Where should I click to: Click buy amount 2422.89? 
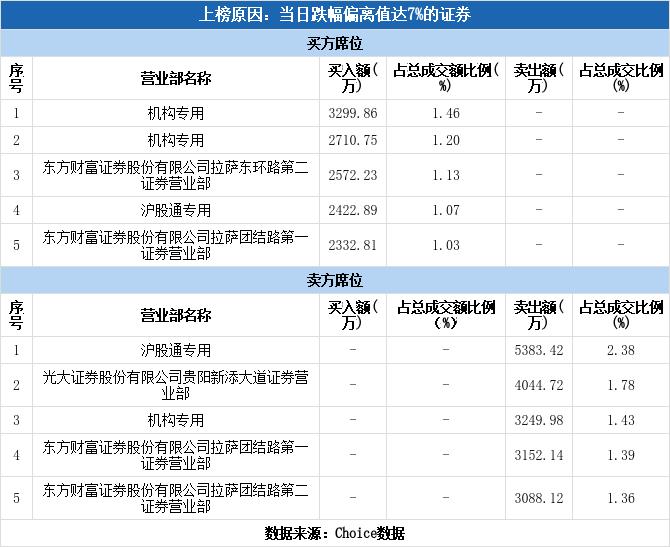(x=353, y=210)
